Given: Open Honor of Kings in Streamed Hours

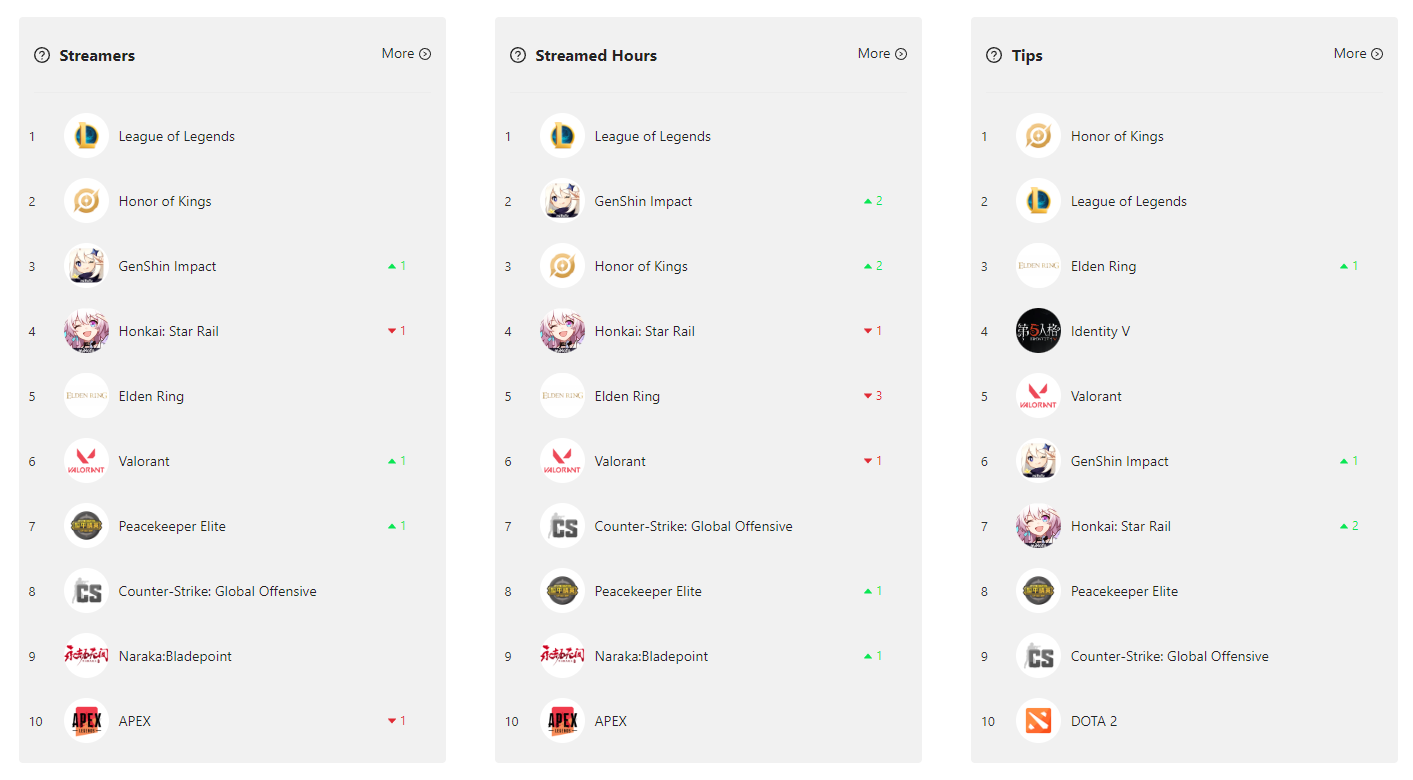Looking at the screenshot, I should pos(641,266).
